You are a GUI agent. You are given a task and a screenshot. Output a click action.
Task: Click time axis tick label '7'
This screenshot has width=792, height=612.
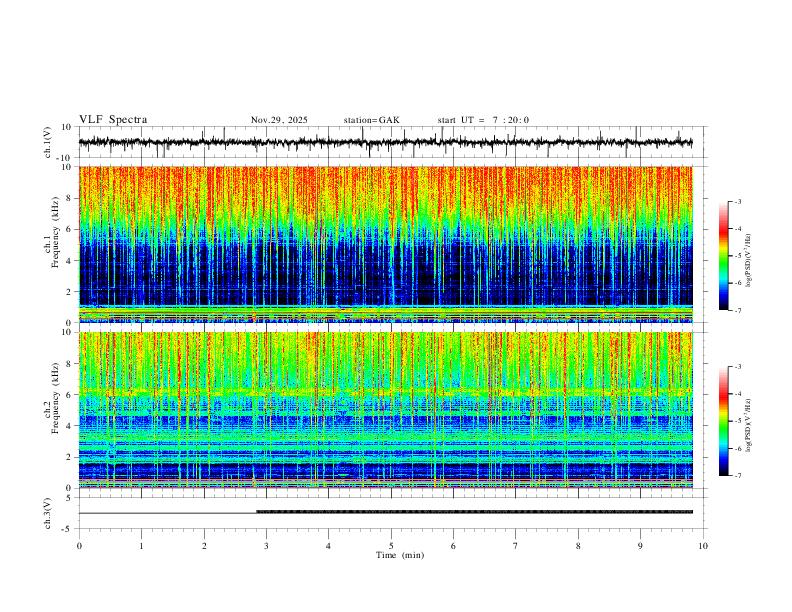(516, 546)
